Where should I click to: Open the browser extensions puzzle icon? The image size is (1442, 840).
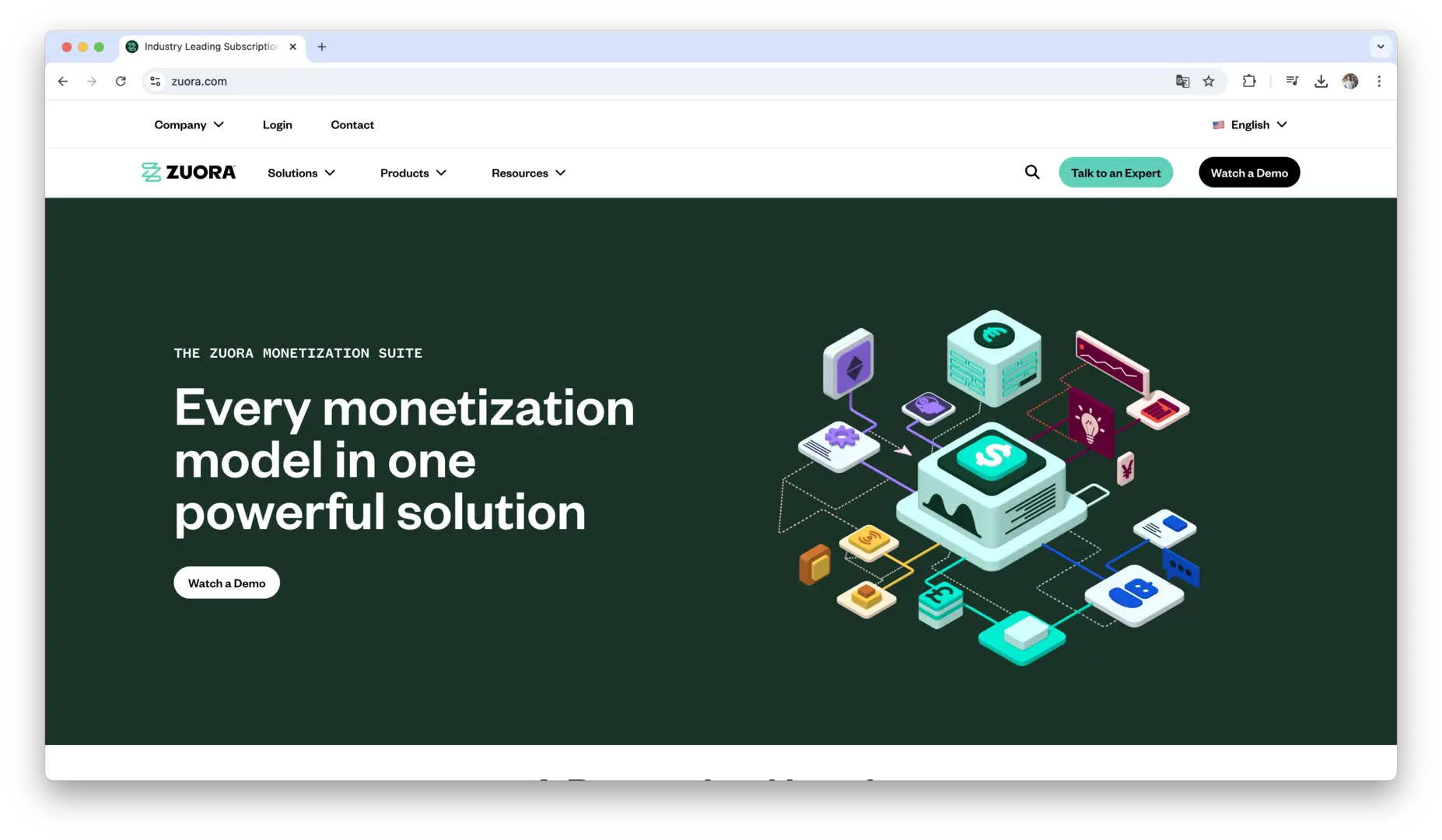1249,81
